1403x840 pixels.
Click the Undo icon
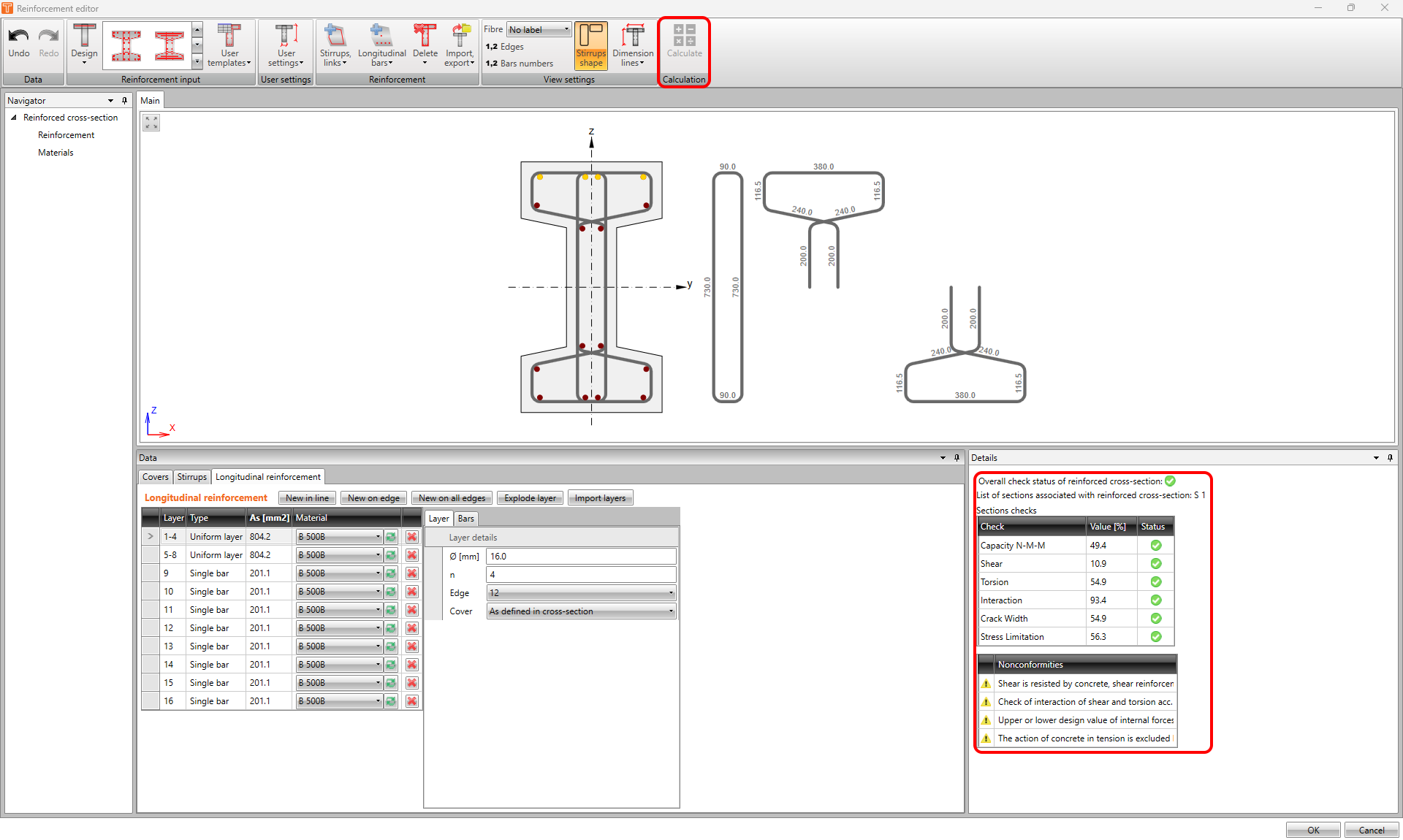pos(19,37)
